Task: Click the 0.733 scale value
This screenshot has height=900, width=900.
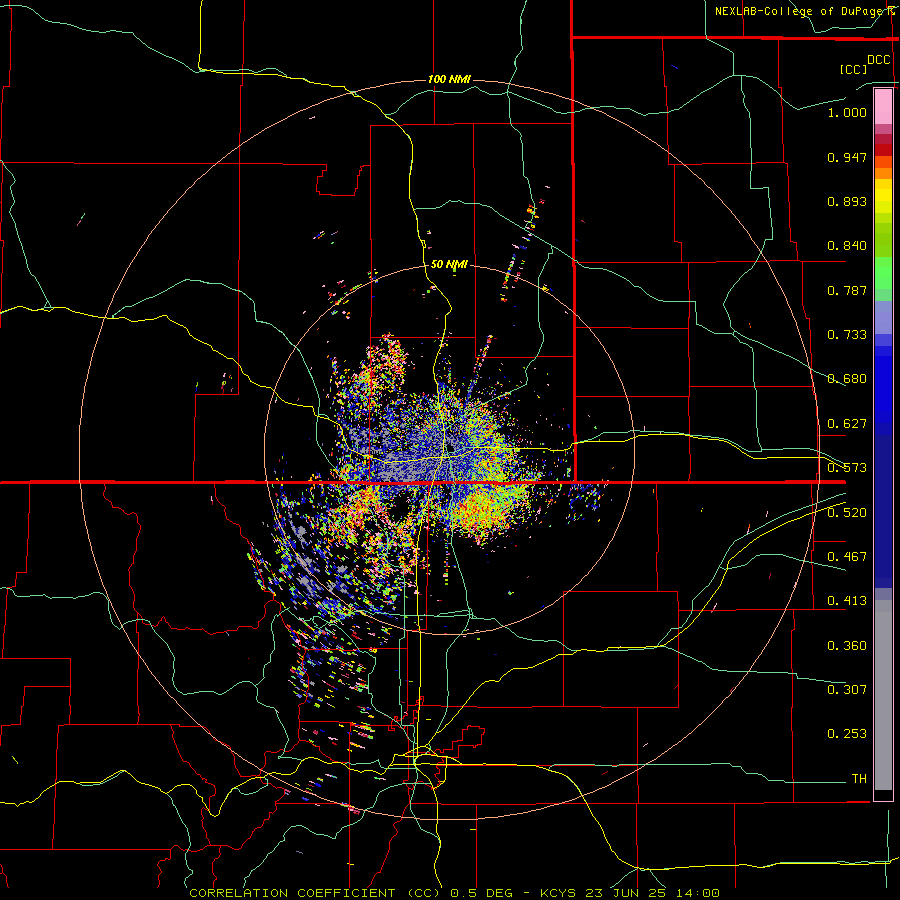Action: click(847, 335)
